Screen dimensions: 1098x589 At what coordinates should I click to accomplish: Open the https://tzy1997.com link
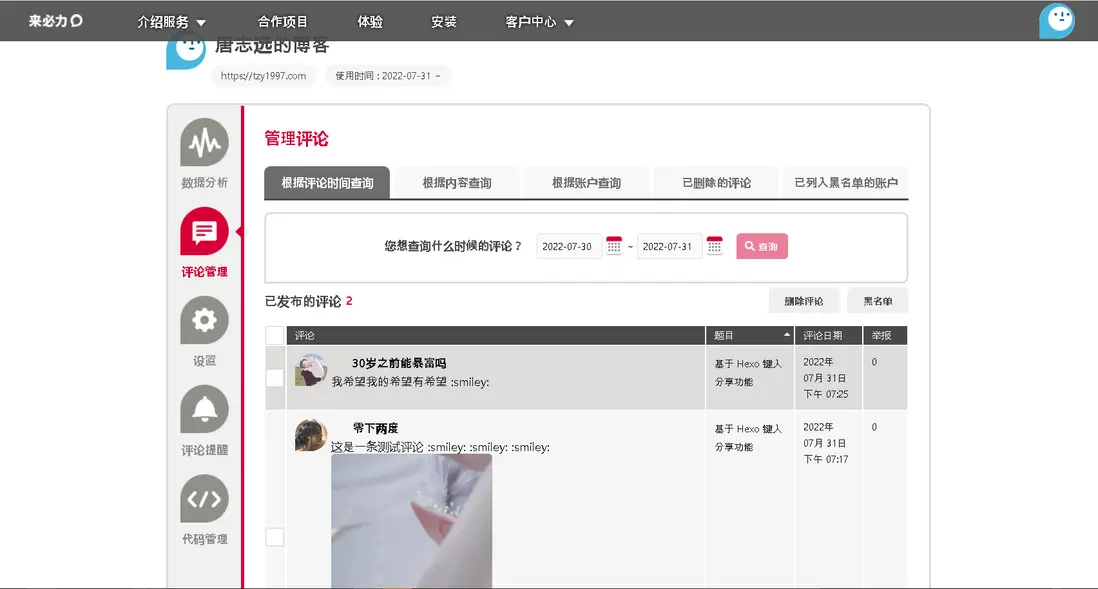(263, 76)
